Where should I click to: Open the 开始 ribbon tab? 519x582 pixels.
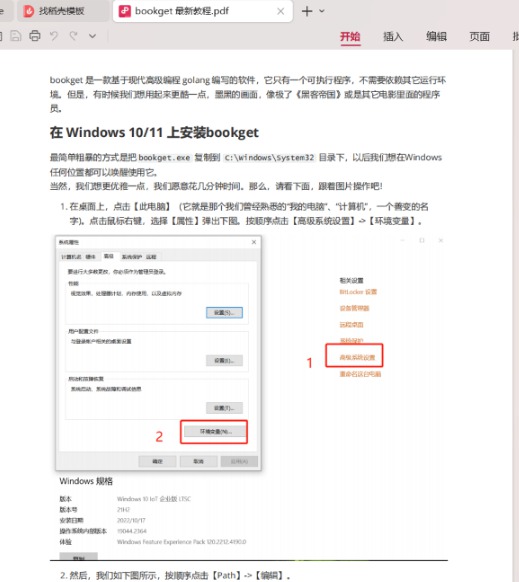(350, 36)
